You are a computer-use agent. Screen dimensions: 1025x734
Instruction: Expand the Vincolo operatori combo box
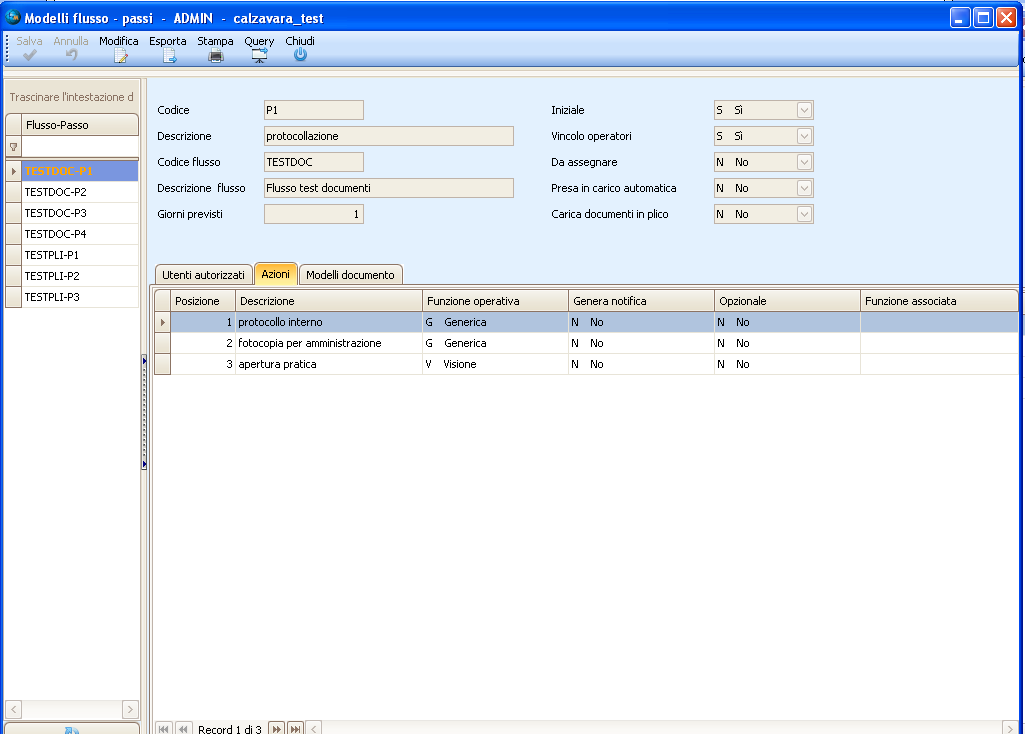coord(804,136)
